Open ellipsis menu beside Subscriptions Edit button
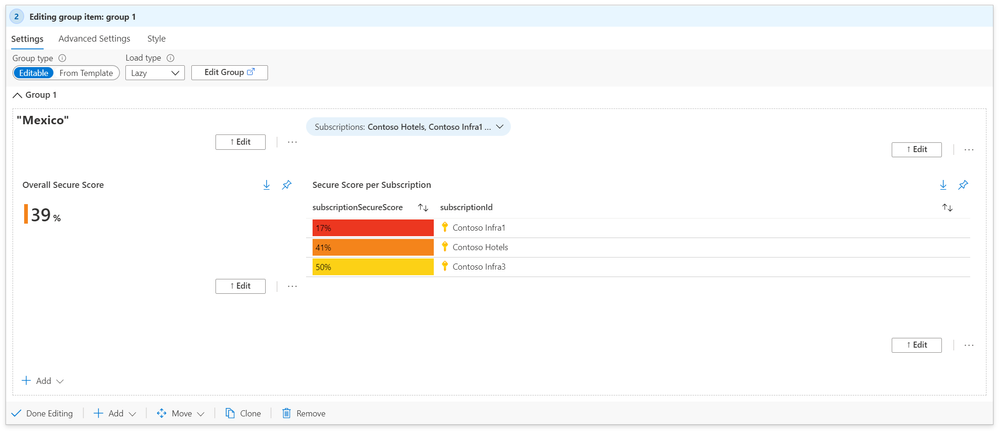This screenshot has width=999, height=431. (x=969, y=150)
